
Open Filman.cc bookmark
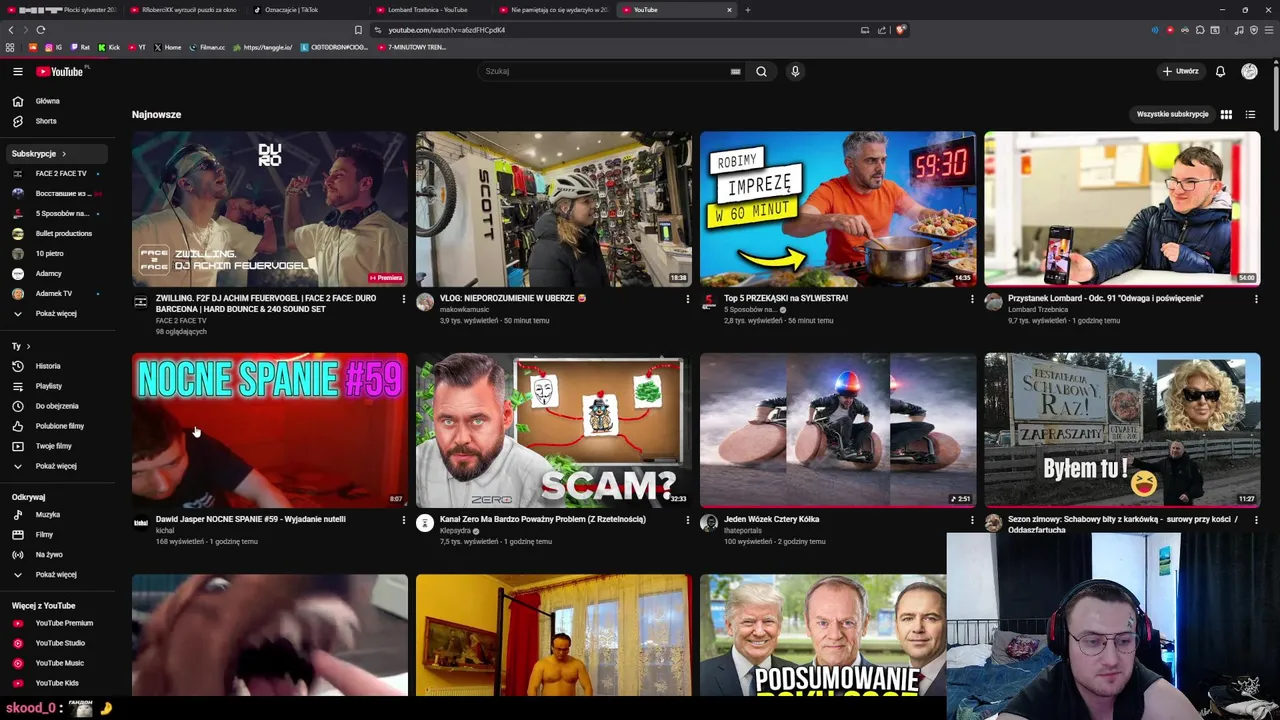point(206,47)
